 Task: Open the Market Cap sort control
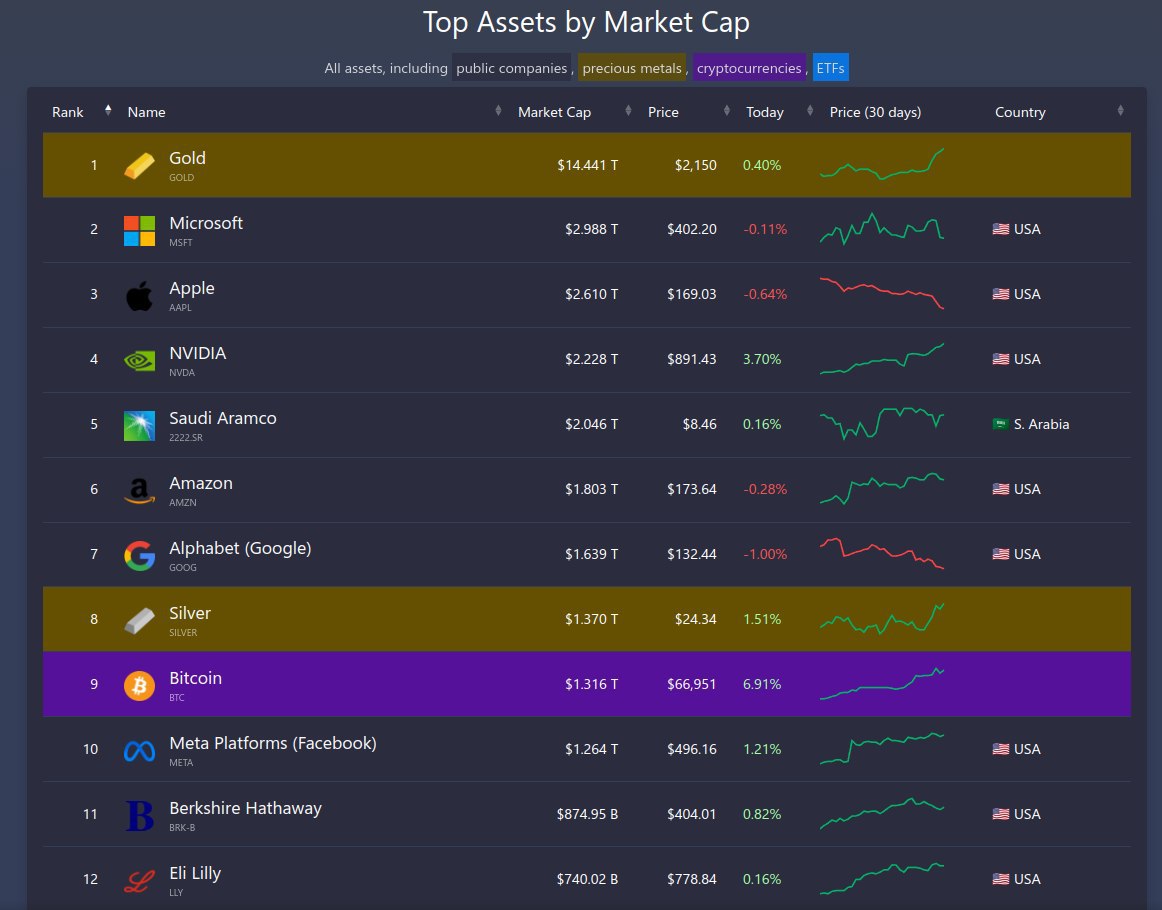[497, 111]
